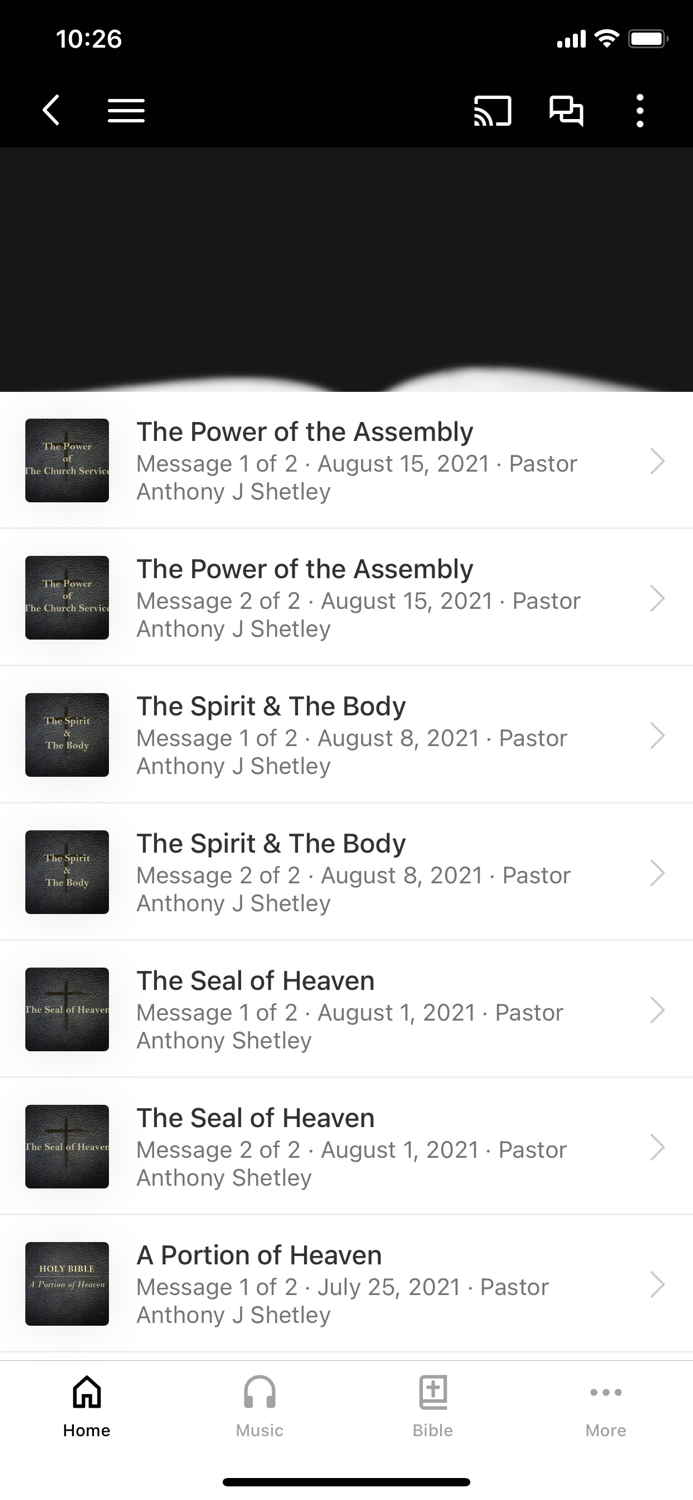Open the messages/chat icon in the toolbar
This screenshot has height=1500, width=693.
(566, 110)
